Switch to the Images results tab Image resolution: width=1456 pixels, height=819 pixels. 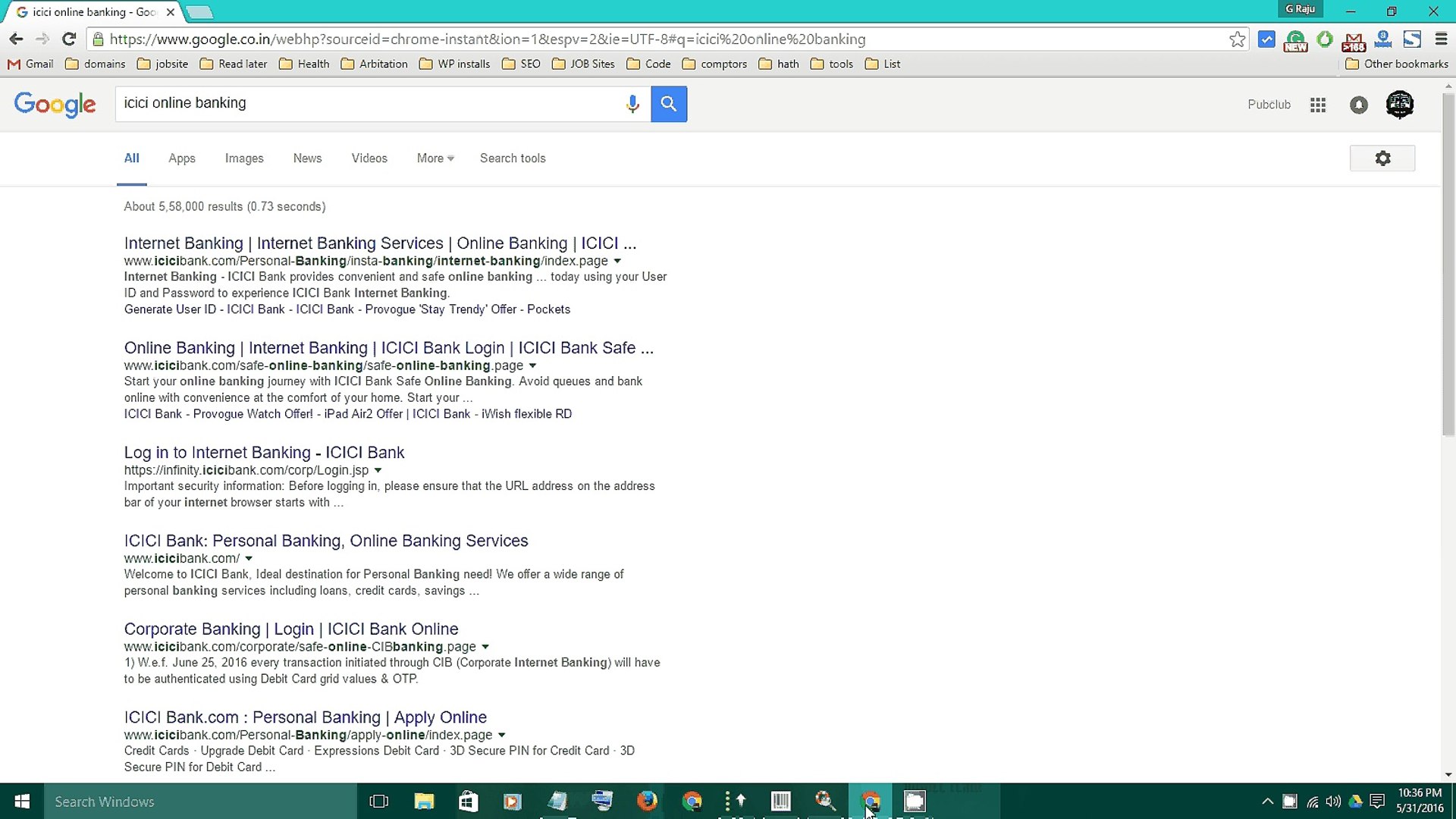click(244, 158)
